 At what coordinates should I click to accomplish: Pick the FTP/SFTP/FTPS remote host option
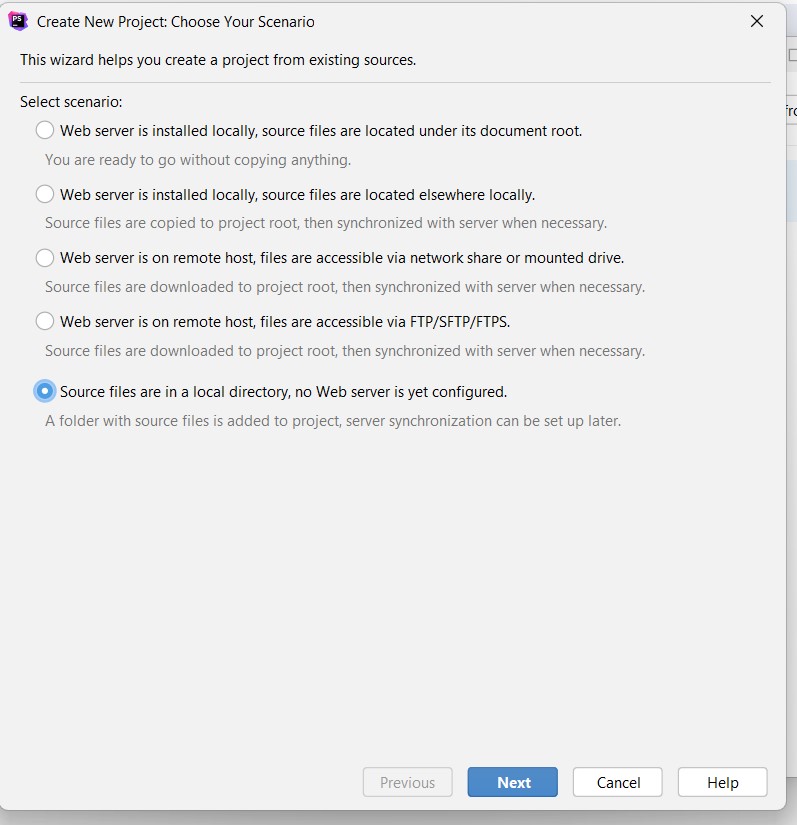45,321
